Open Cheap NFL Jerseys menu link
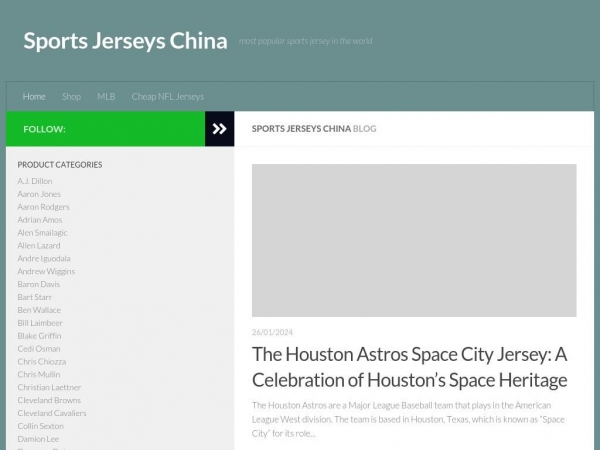Image resolution: width=600 pixels, height=450 pixels. tap(167, 97)
